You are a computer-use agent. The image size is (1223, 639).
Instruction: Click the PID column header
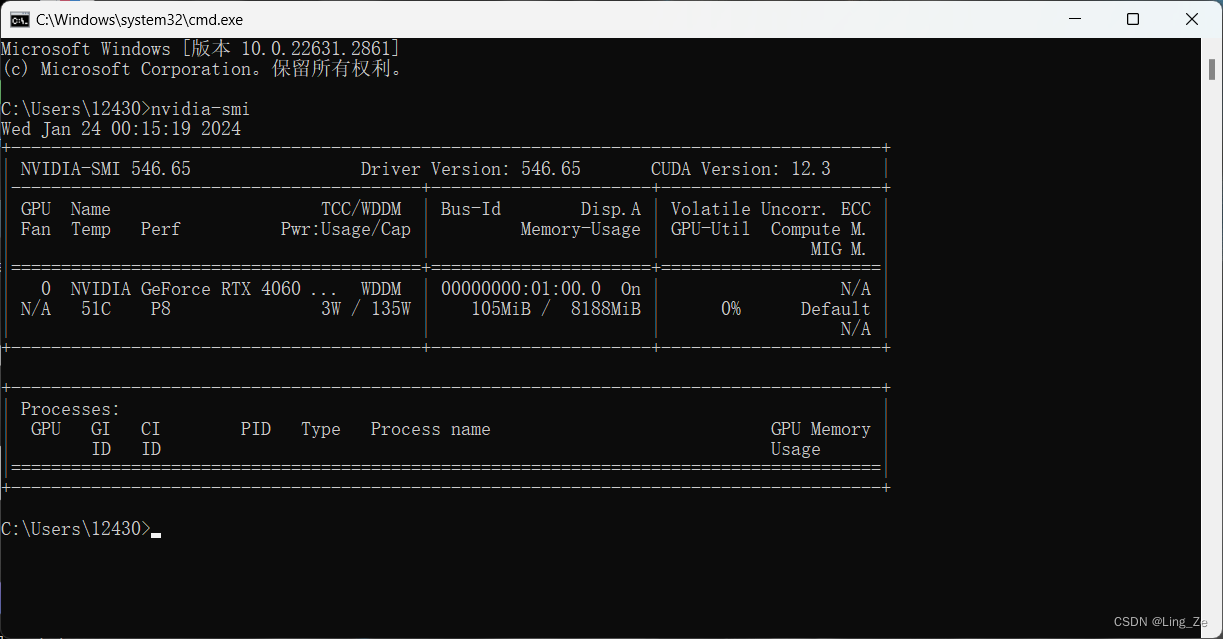pyautogui.click(x=256, y=429)
